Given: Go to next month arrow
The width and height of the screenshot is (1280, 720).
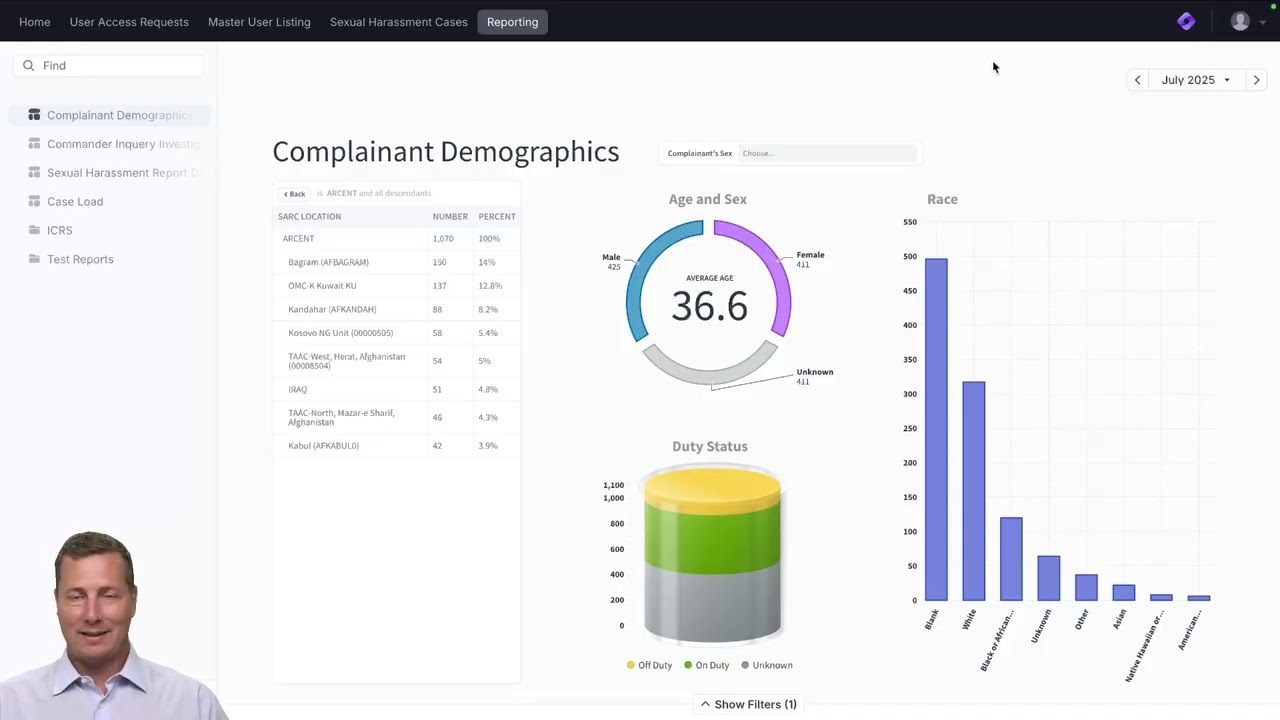Looking at the screenshot, I should click(1256, 80).
